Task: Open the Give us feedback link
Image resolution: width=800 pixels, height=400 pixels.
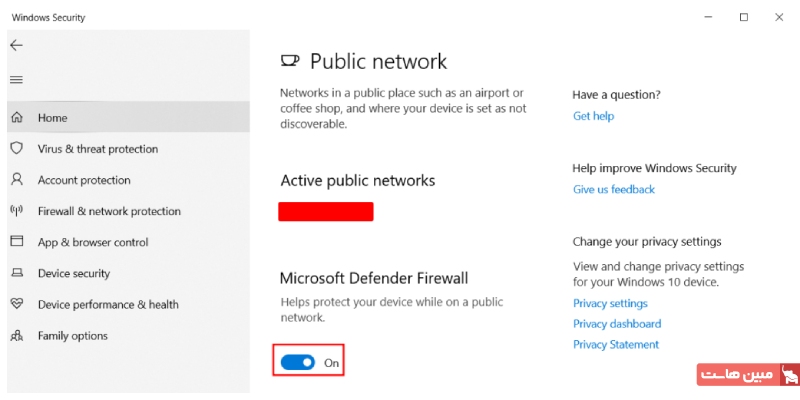Action: 613,189
